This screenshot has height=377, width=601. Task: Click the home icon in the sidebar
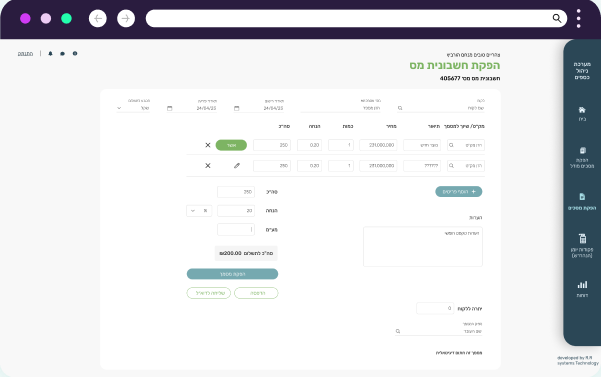pyautogui.click(x=582, y=110)
